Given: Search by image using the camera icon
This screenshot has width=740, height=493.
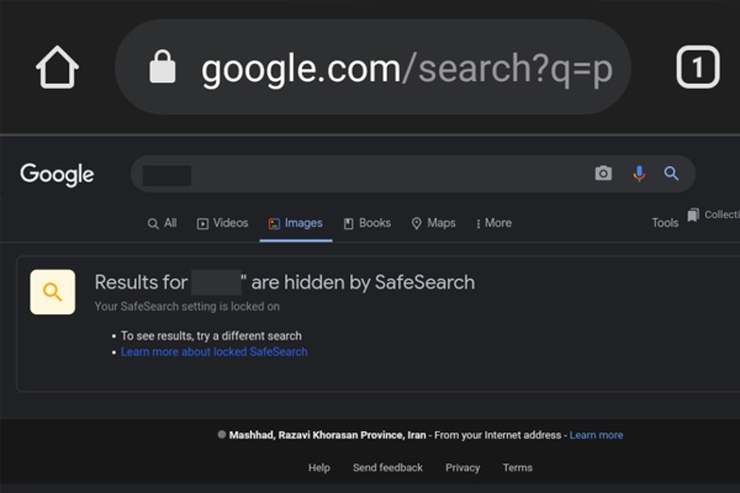Looking at the screenshot, I should click(603, 173).
